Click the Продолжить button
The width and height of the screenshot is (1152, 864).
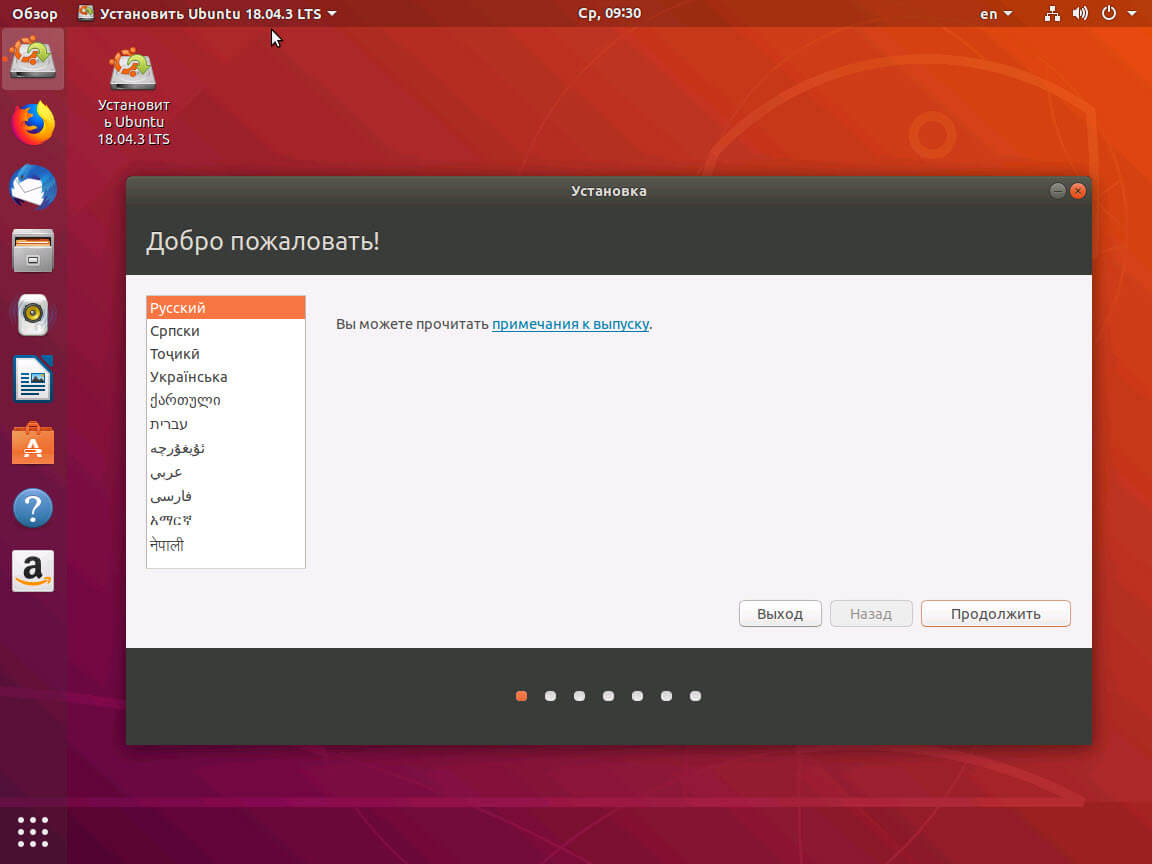[996, 613]
